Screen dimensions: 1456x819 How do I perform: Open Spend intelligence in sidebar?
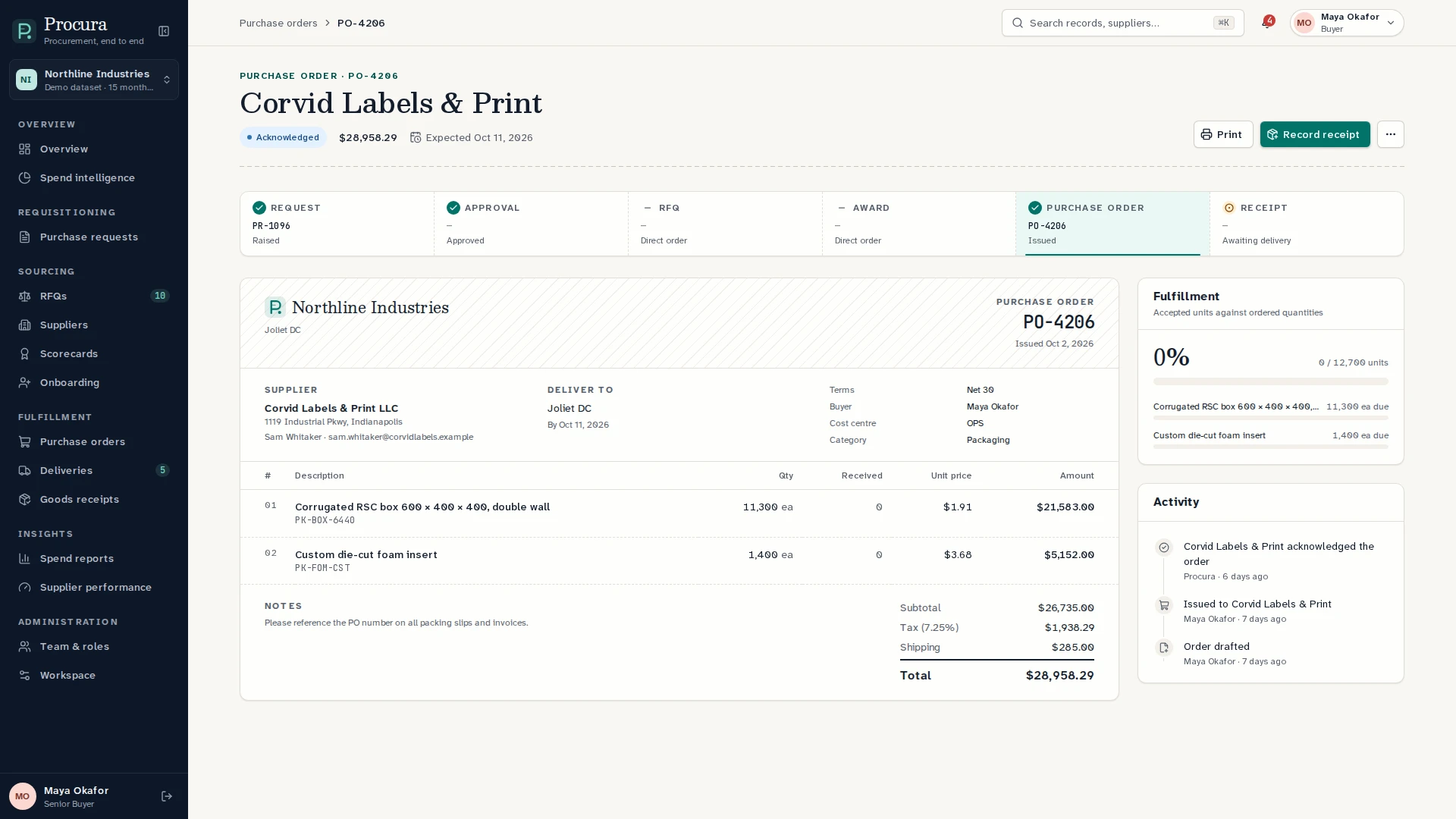click(94, 178)
